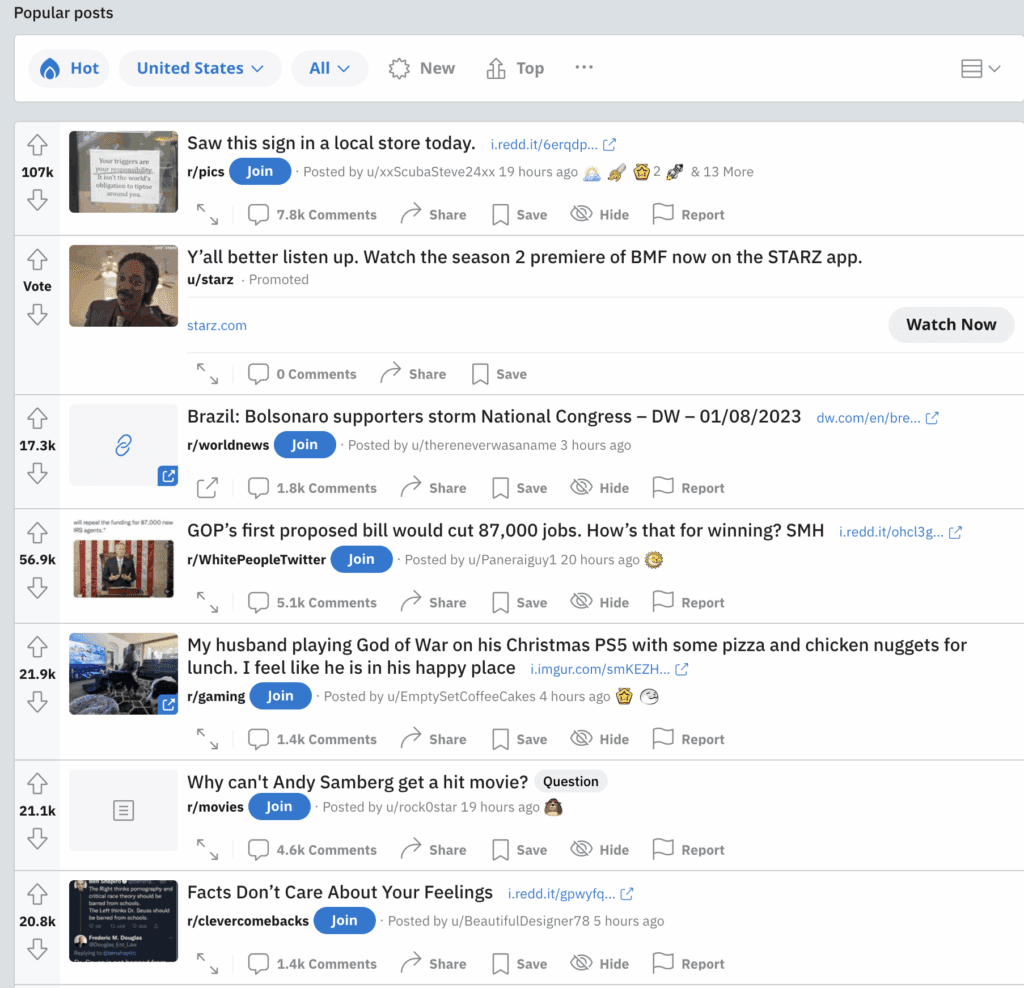Open the All communities filter dropdown

pyautogui.click(x=329, y=68)
